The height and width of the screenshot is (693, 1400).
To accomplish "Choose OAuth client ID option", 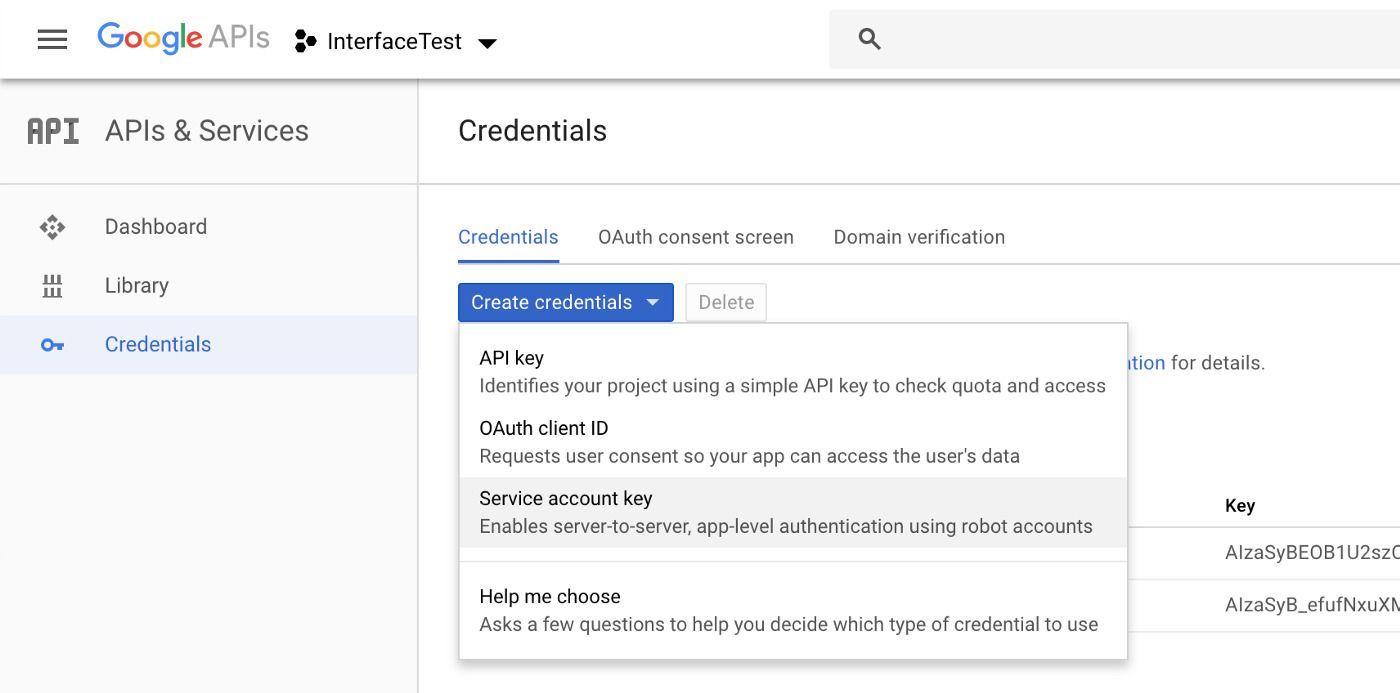I will click(793, 442).
